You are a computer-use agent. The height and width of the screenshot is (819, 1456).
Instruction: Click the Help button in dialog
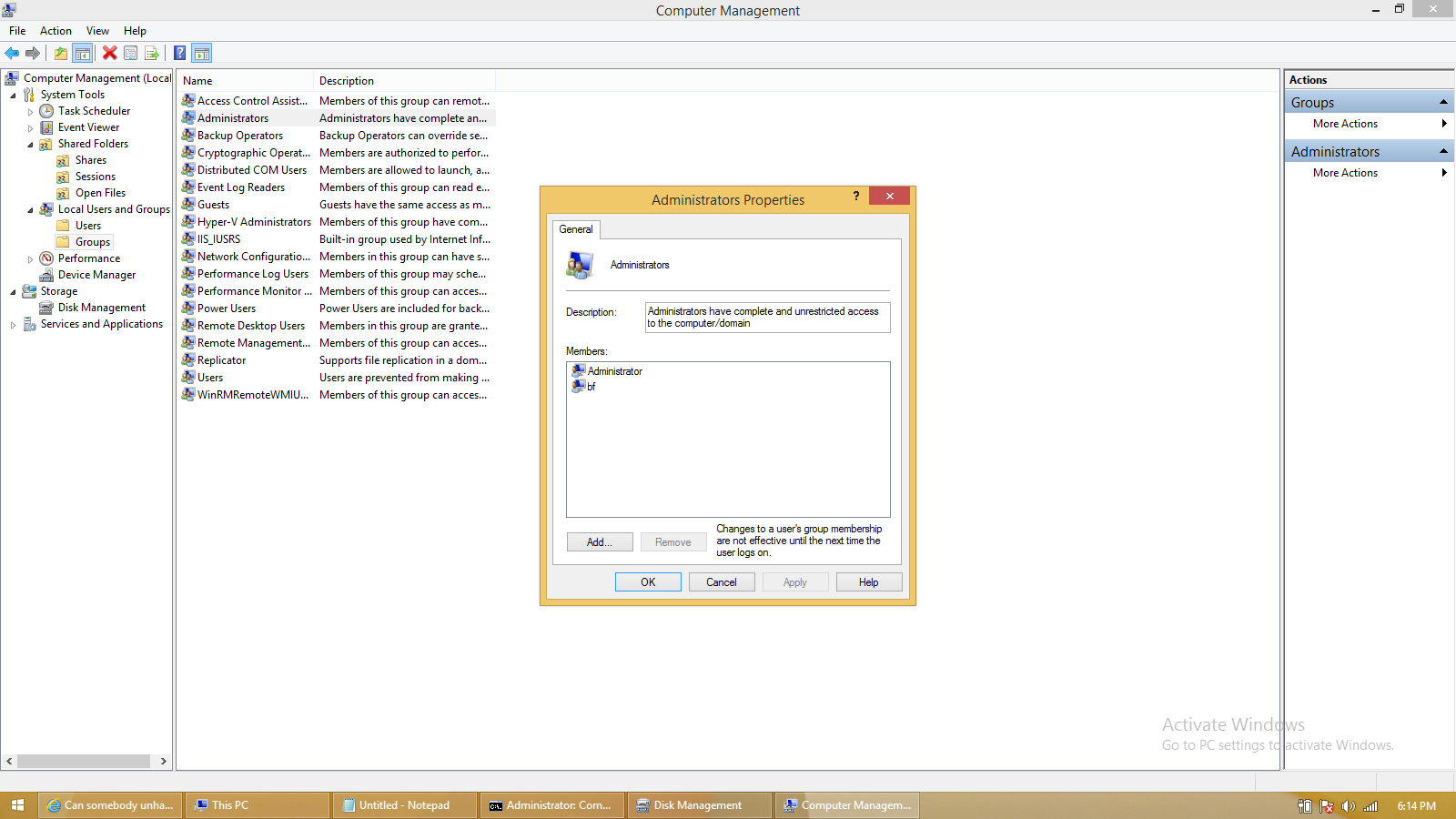[869, 582]
